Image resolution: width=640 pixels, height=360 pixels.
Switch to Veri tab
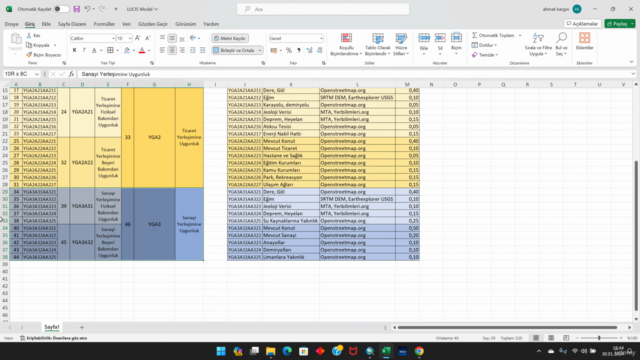coord(127,24)
